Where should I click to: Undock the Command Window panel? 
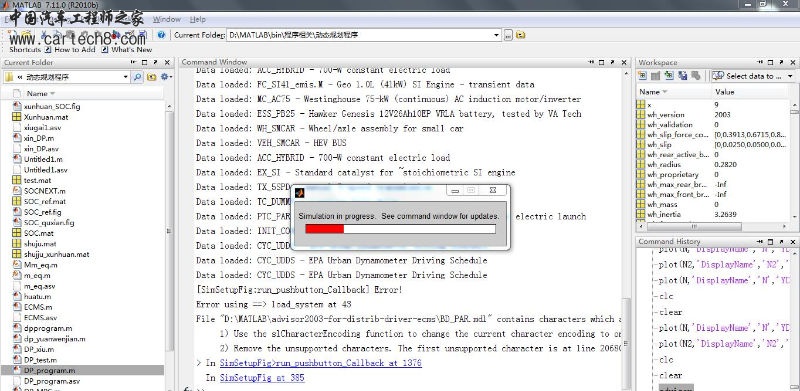[x=613, y=62]
